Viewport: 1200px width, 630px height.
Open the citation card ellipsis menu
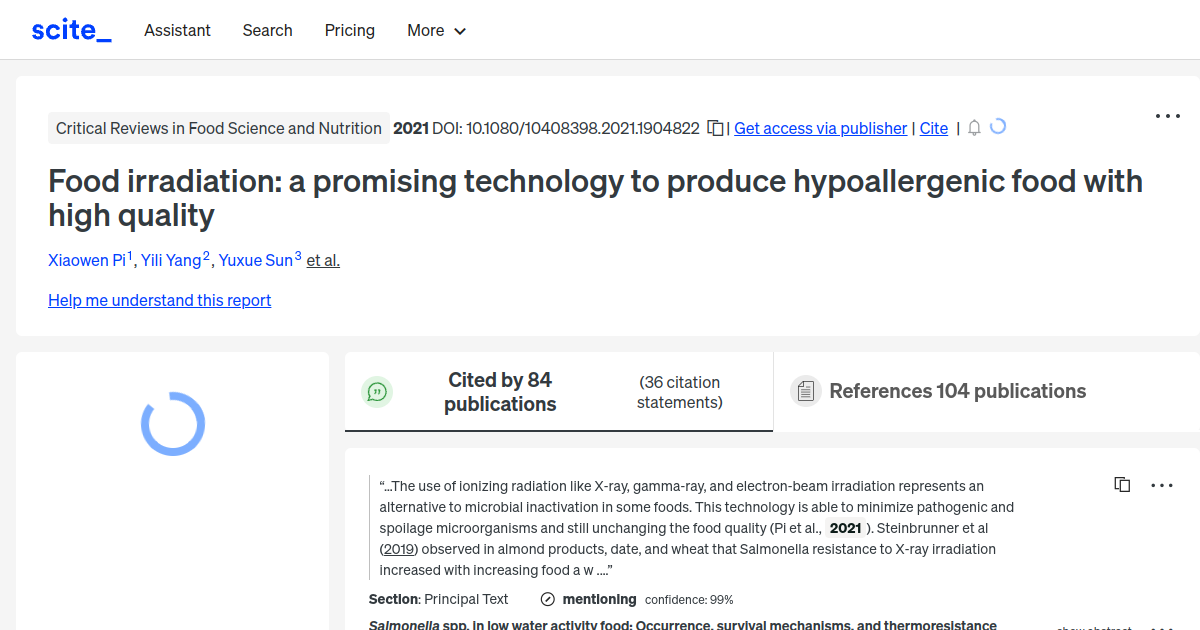[1161, 485]
